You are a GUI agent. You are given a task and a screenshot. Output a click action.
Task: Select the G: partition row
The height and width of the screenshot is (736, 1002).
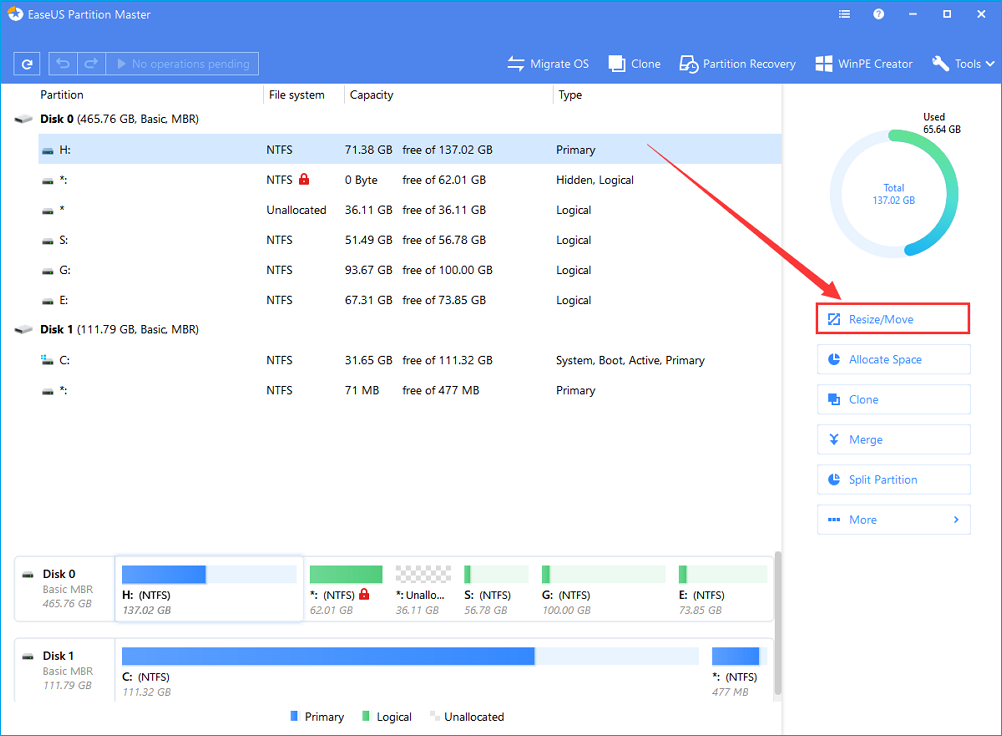point(410,270)
